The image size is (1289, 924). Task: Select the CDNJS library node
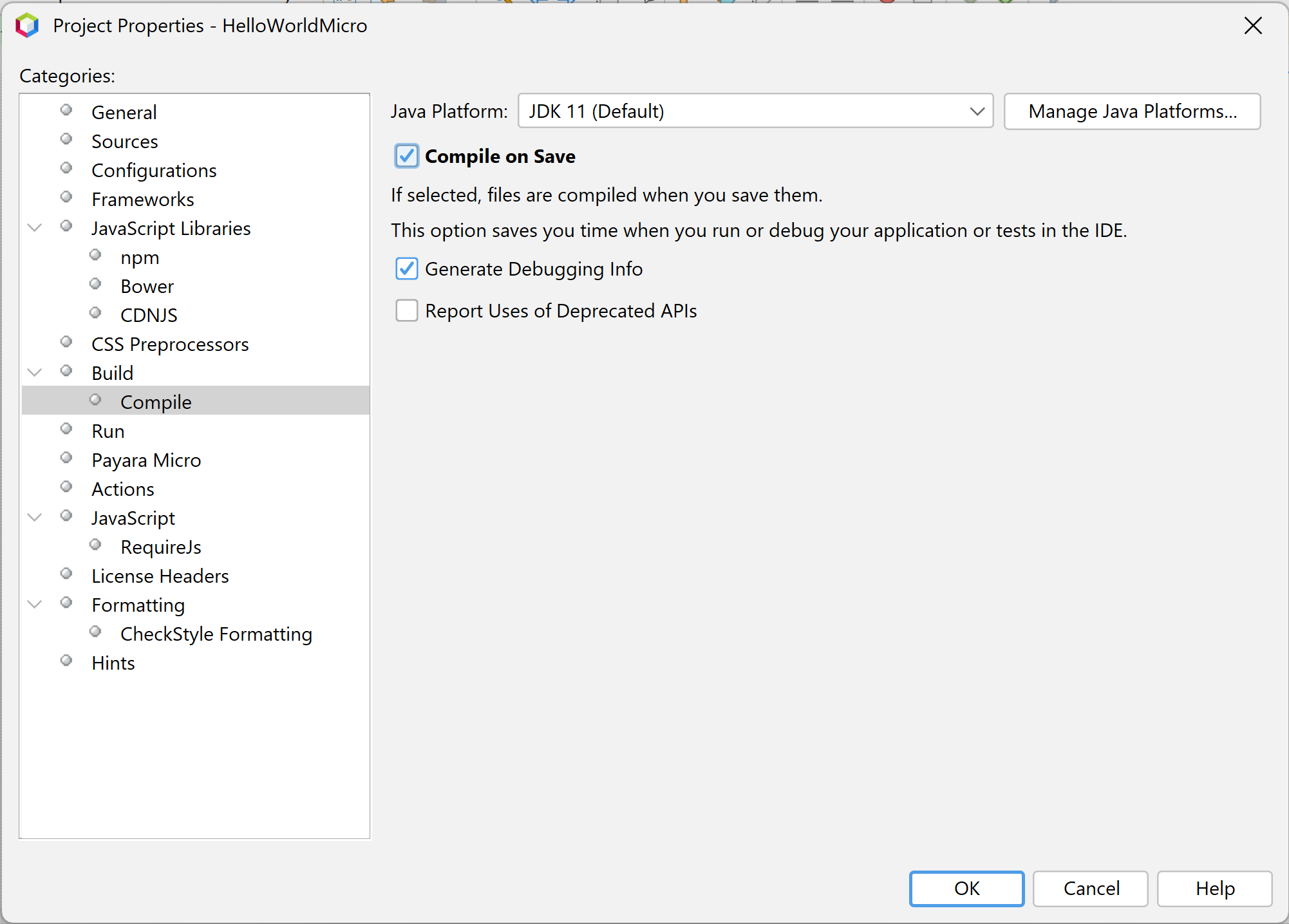pyautogui.click(x=149, y=315)
